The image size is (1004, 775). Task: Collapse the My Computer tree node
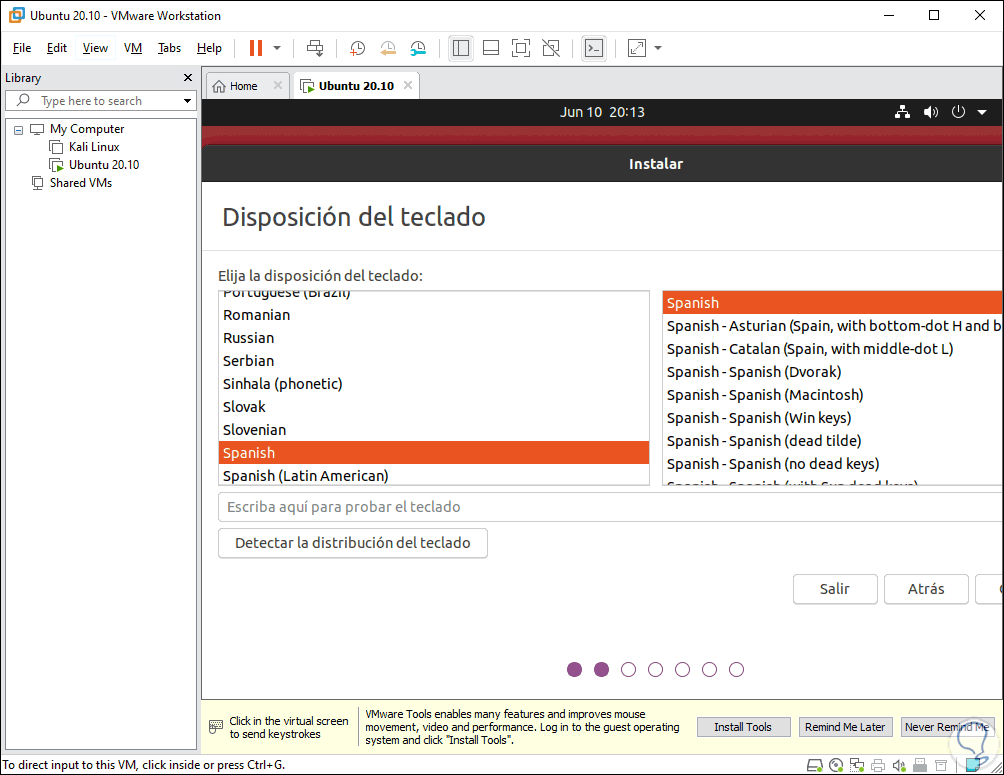click(19, 129)
